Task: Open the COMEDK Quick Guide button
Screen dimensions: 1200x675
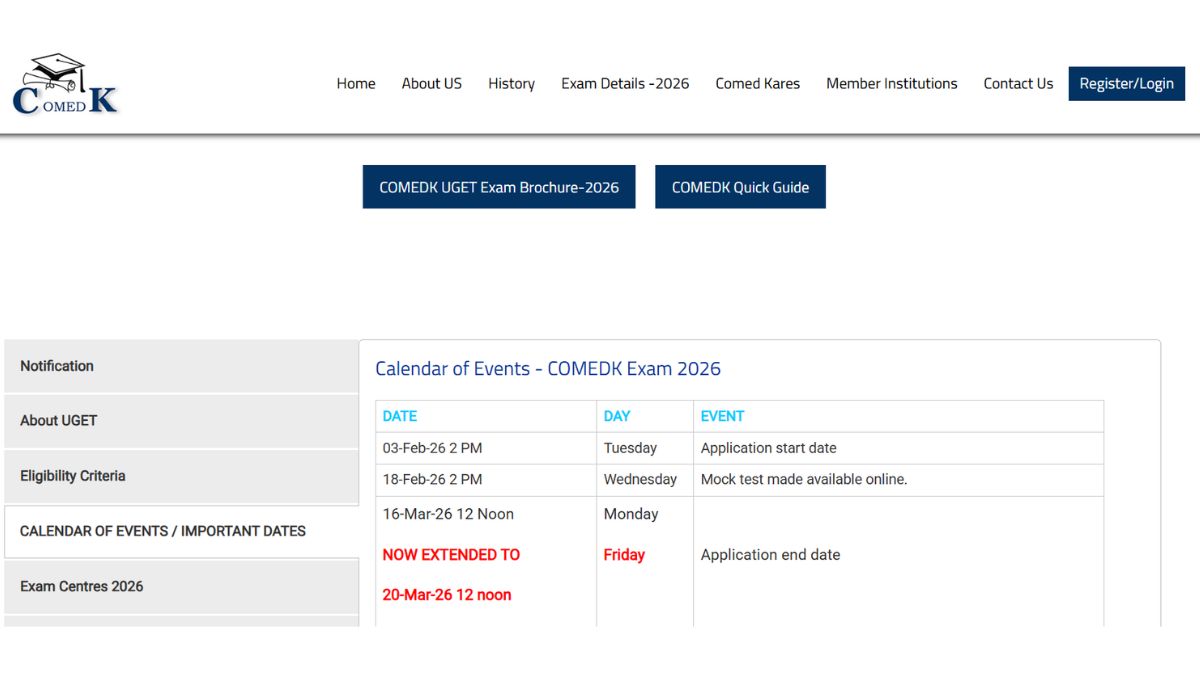Action: pyautogui.click(x=740, y=187)
